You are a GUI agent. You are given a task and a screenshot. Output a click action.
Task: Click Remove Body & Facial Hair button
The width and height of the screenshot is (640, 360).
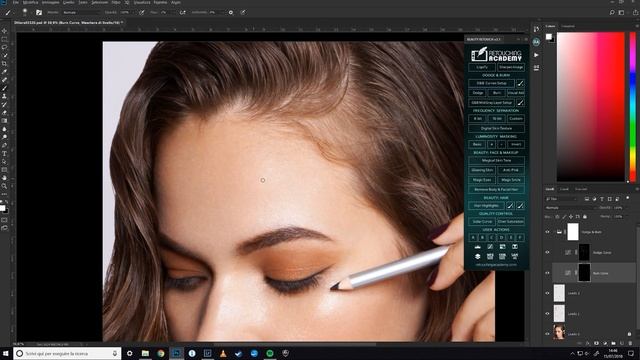point(496,189)
